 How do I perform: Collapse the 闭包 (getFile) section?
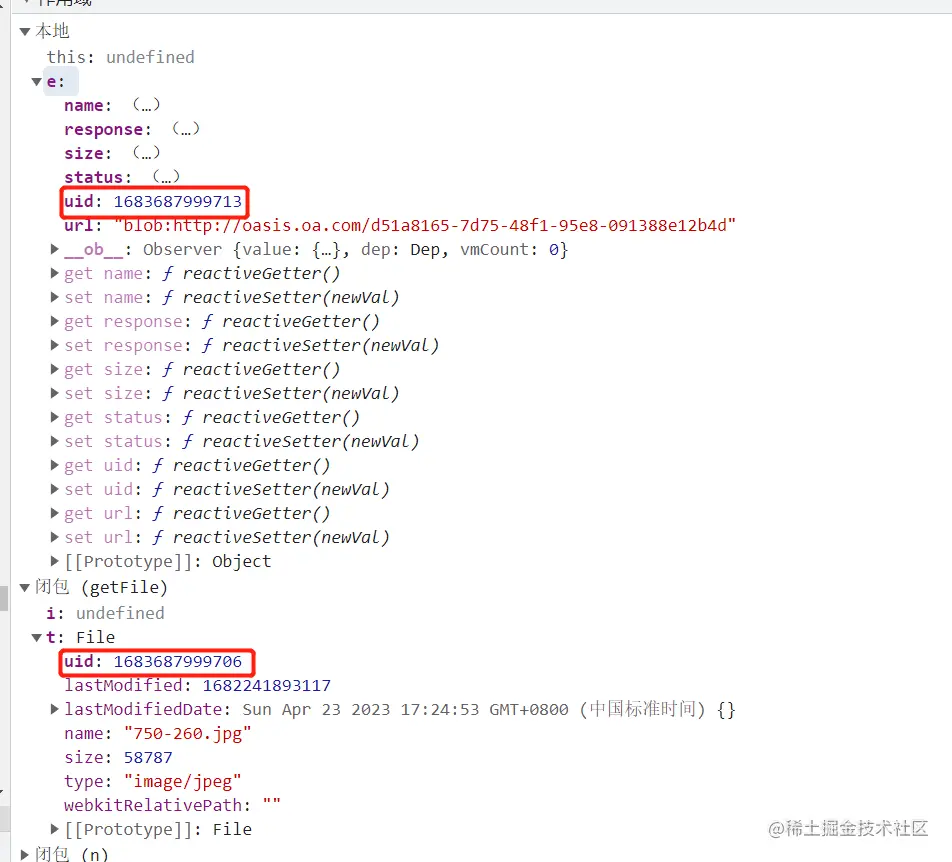tap(25, 587)
